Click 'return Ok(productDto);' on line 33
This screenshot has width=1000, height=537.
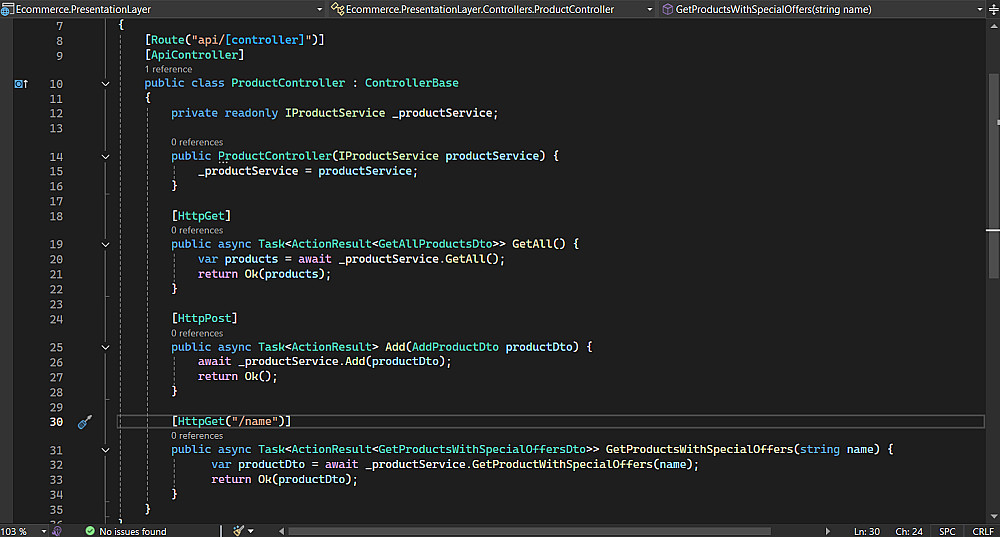tap(284, 479)
